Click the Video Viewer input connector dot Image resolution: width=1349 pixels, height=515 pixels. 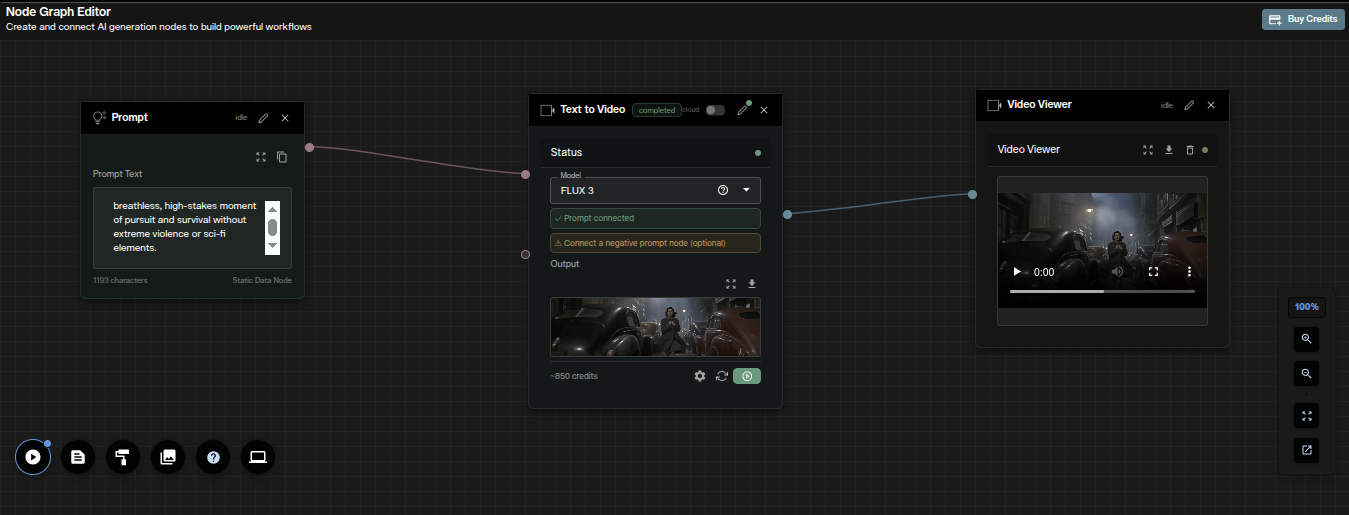coord(972,194)
